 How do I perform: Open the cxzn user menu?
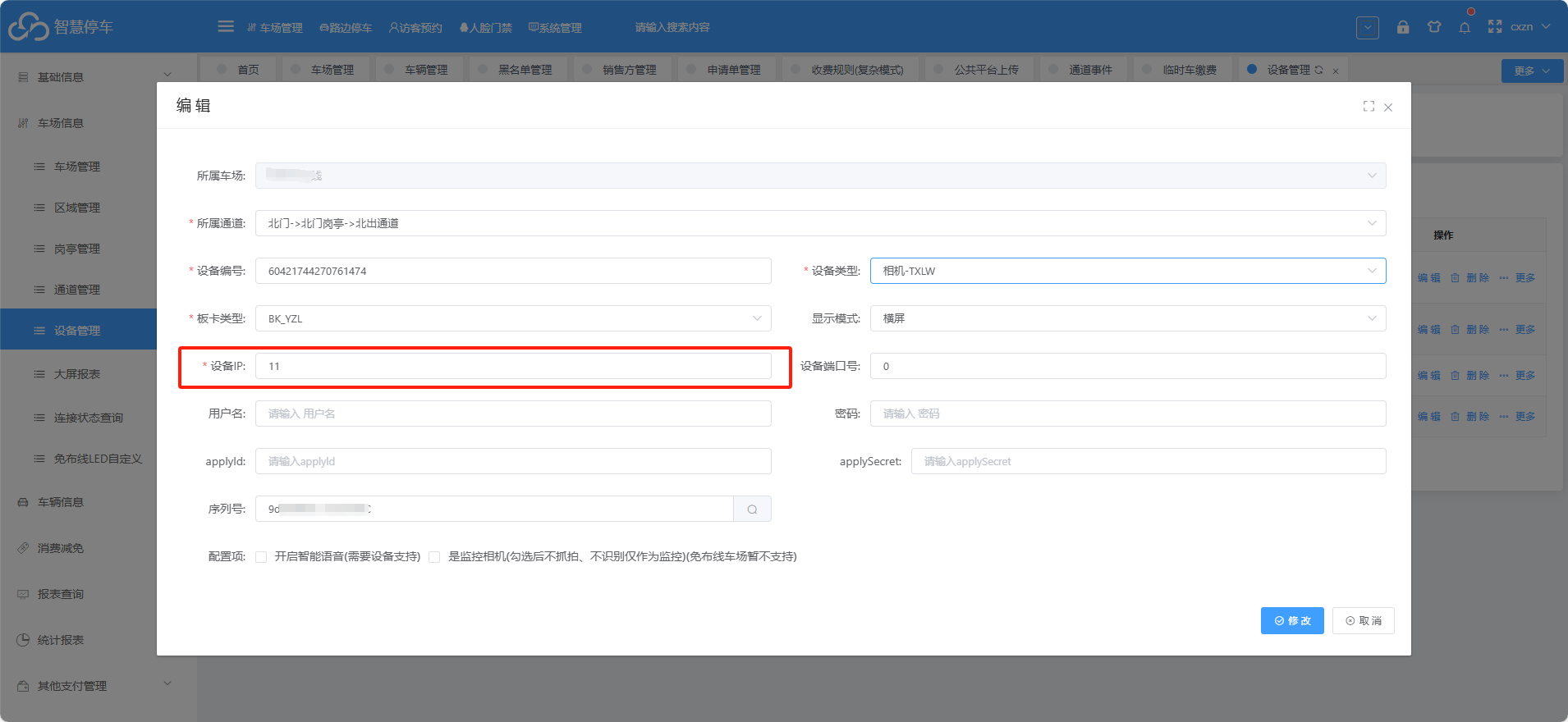click(1530, 27)
